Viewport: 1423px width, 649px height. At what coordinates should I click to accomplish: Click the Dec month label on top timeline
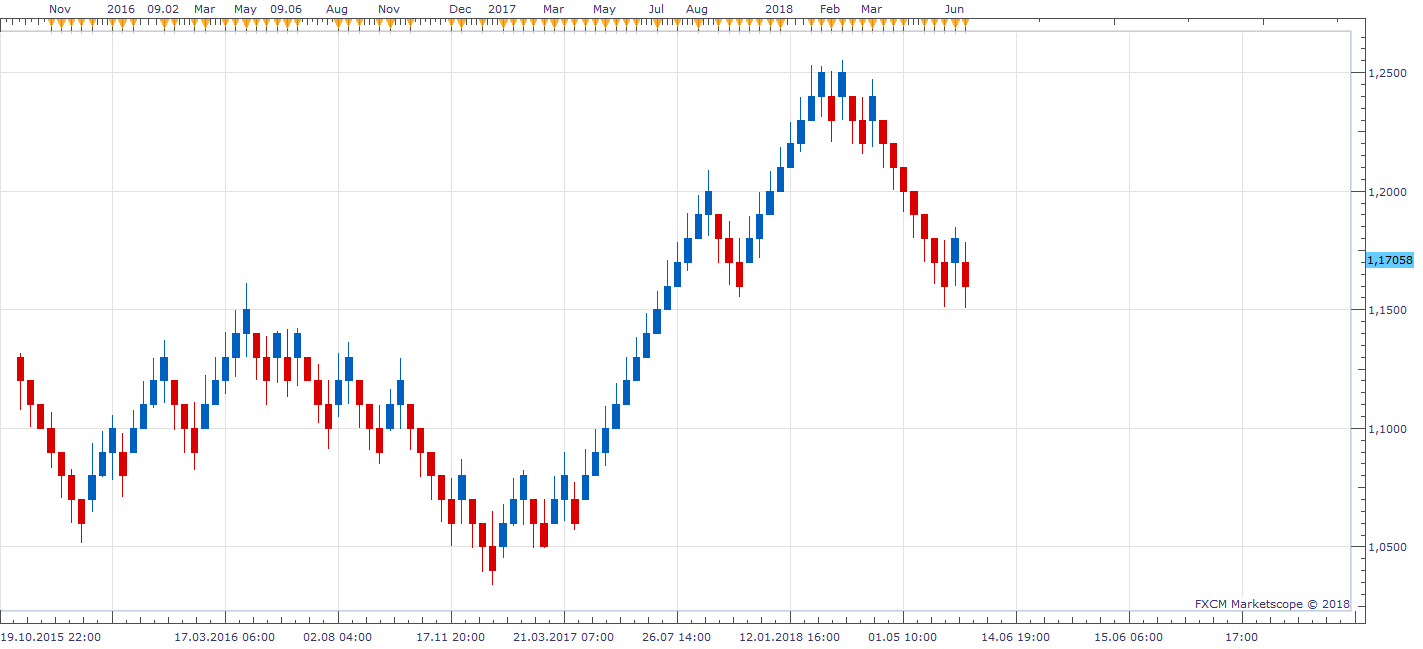[461, 9]
